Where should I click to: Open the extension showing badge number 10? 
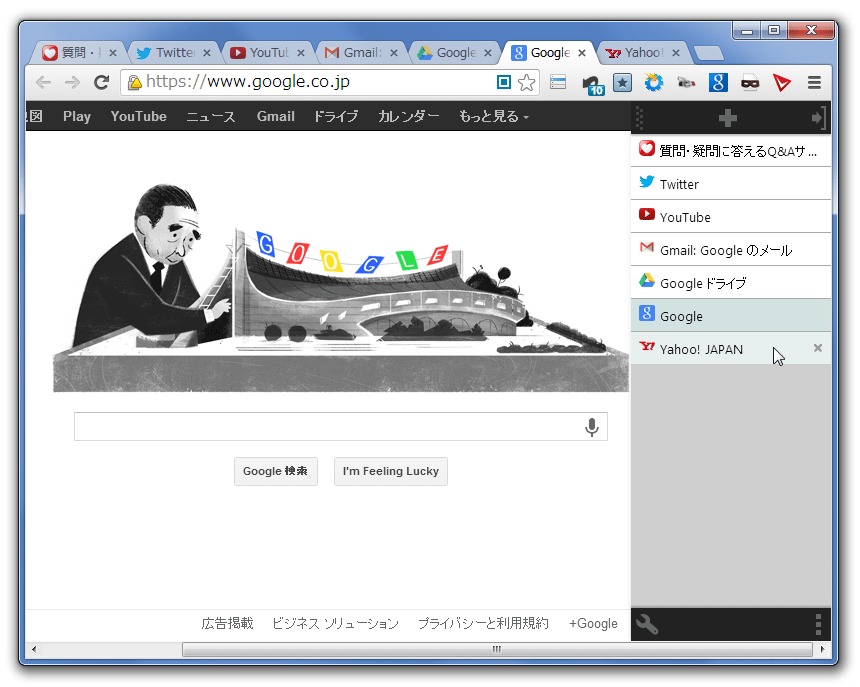coord(592,84)
